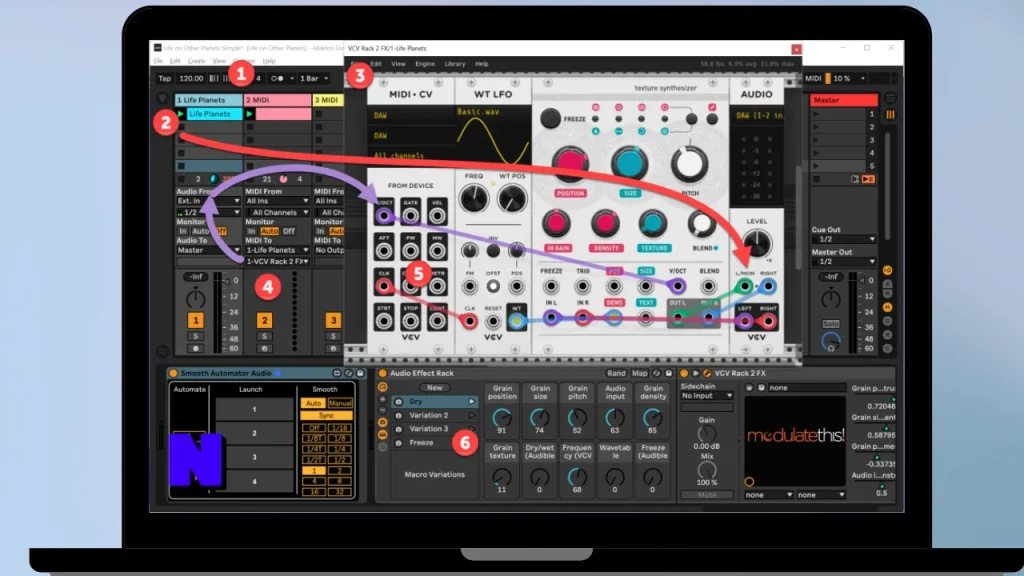Open the Master Out dropdown

pos(843,261)
